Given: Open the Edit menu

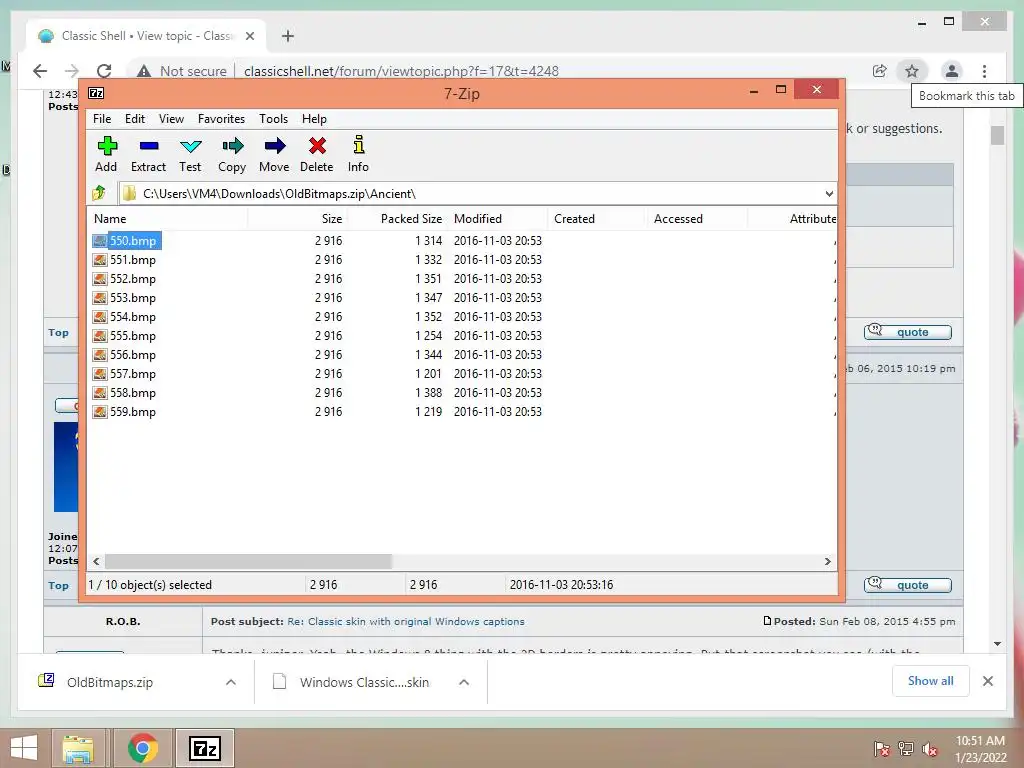Looking at the screenshot, I should tap(135, 119).
